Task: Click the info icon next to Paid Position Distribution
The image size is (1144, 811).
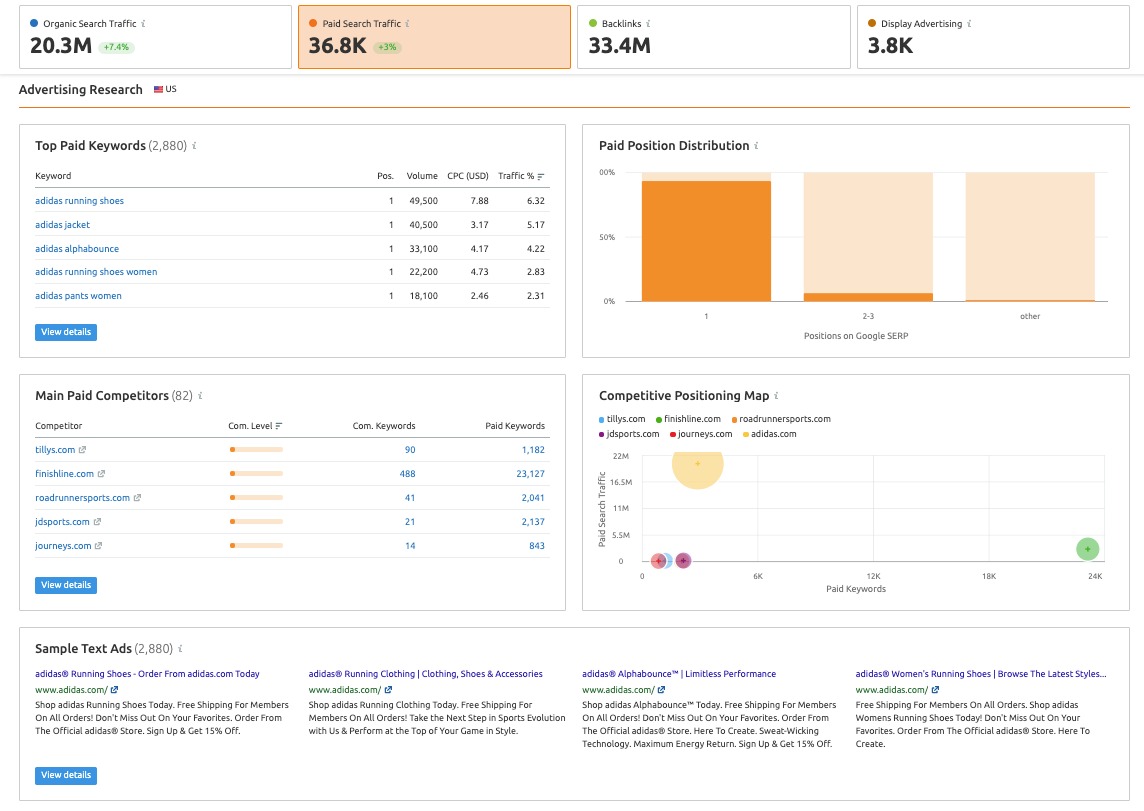Action: point(757,145)
